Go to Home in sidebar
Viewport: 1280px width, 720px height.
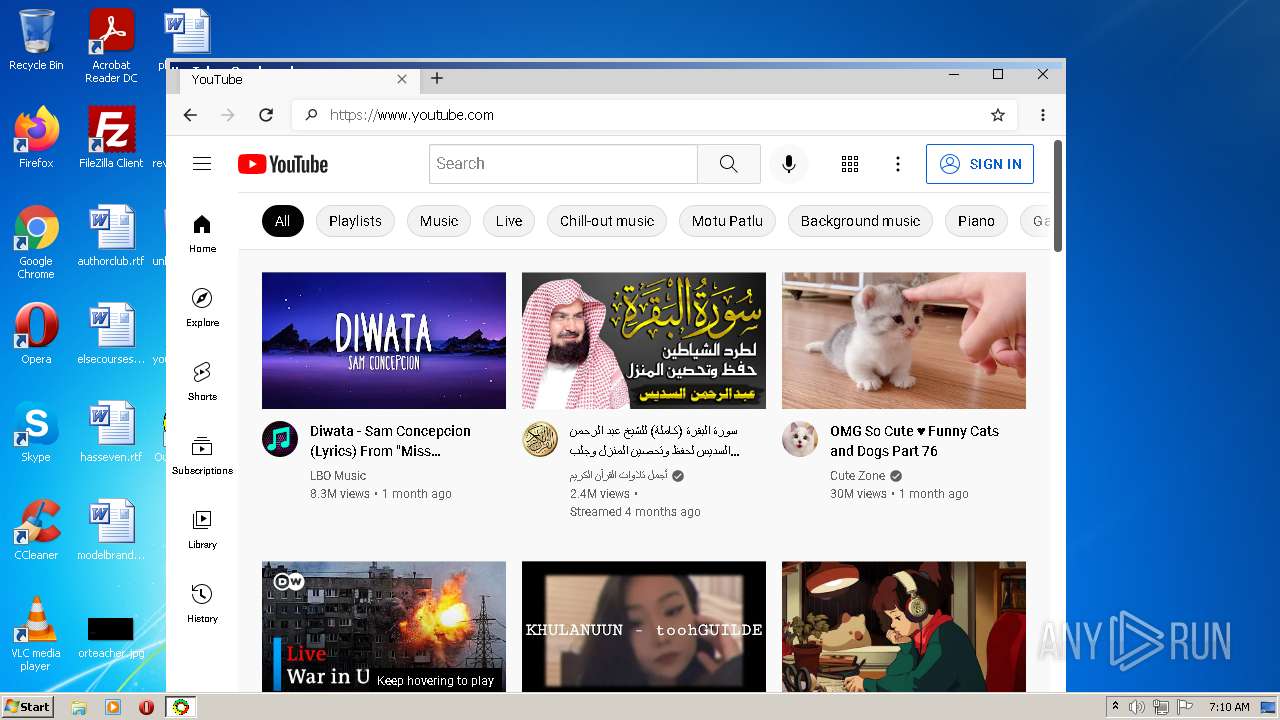tap(202, 234)
